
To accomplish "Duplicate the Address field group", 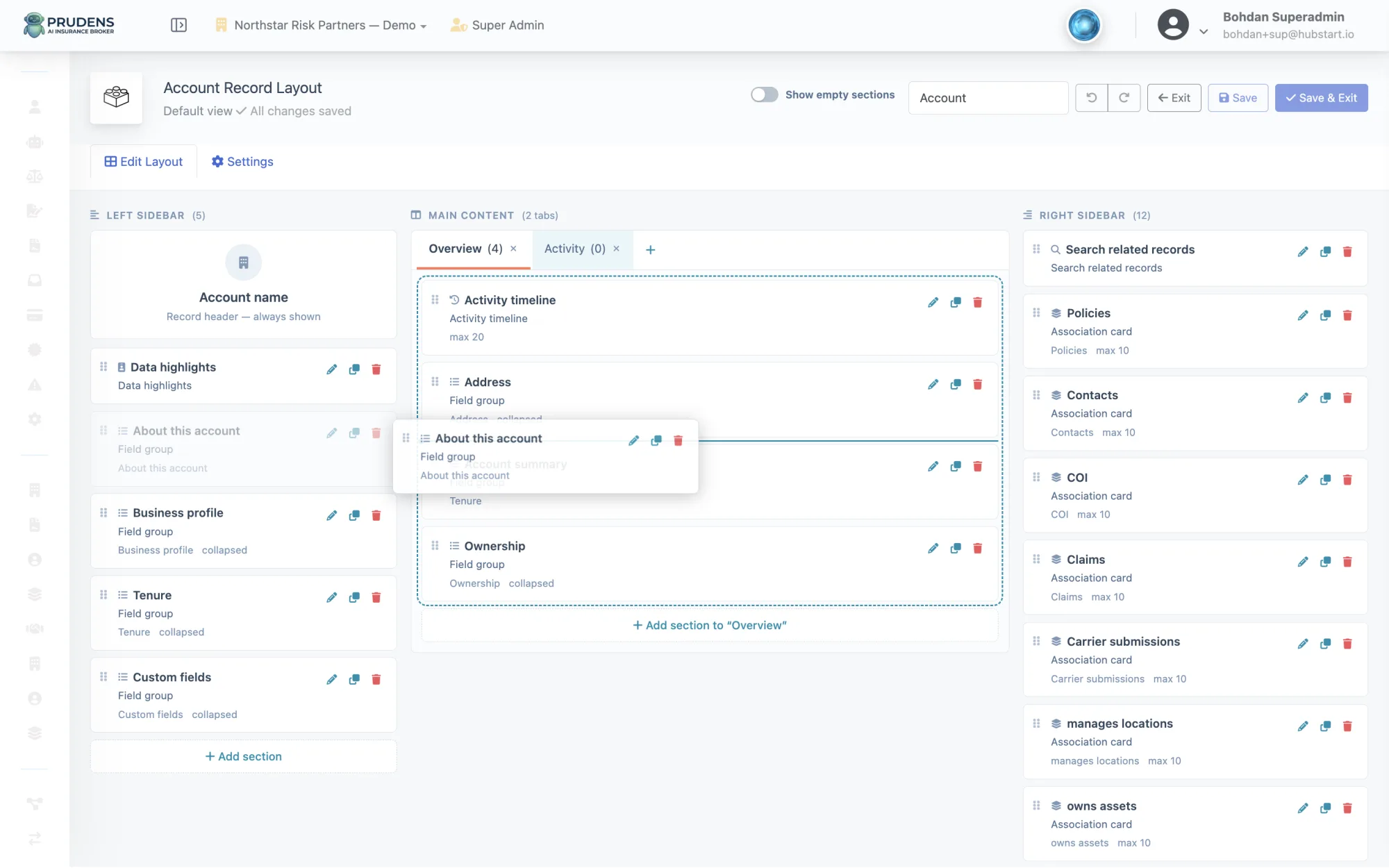I will pyautogui.click(x=956, y=384).
